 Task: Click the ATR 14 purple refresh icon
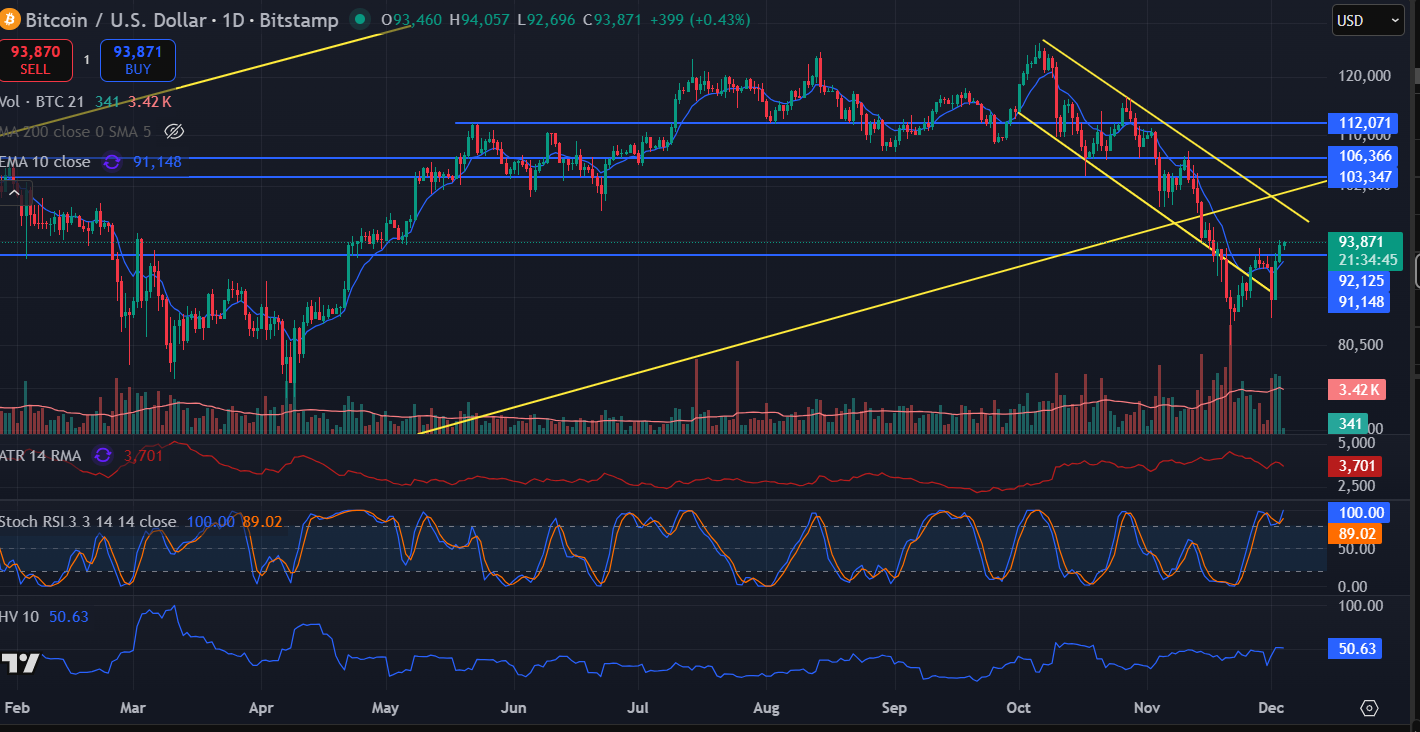tap(102, 456)
